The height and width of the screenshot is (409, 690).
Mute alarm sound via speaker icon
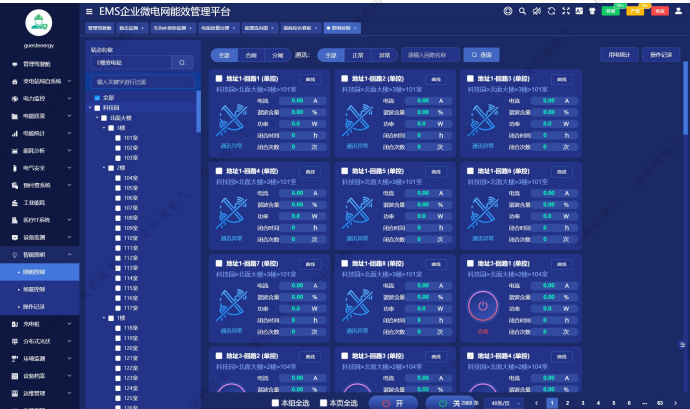[537, 10]
